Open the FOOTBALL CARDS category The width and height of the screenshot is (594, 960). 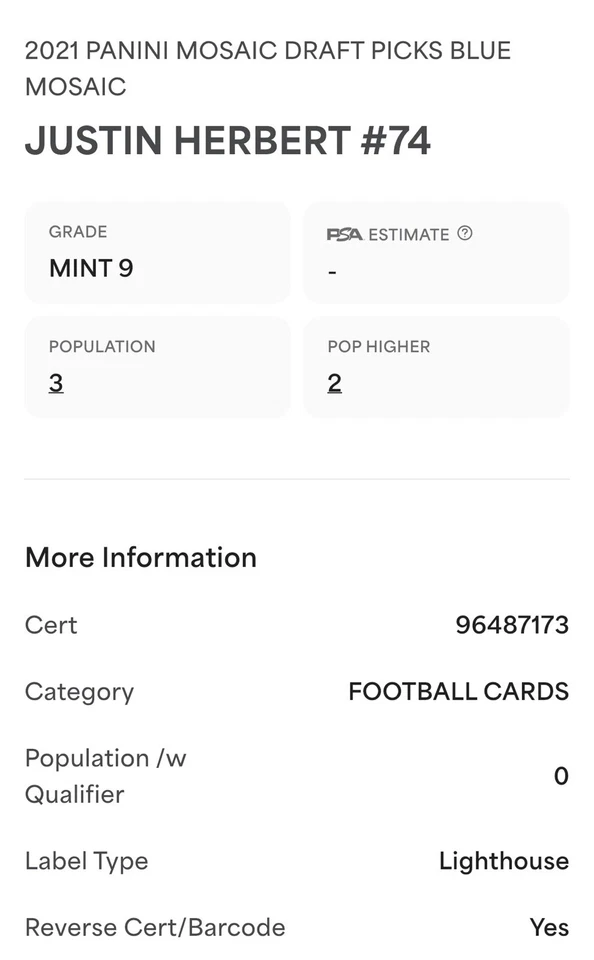pos(459,691)
